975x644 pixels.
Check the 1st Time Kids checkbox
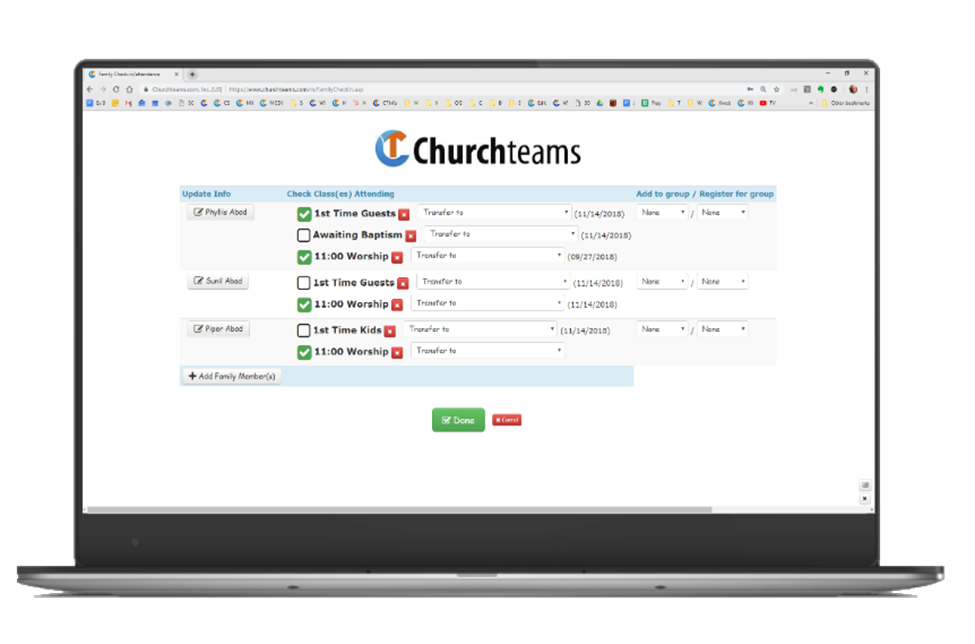click(x=303, y=331)
